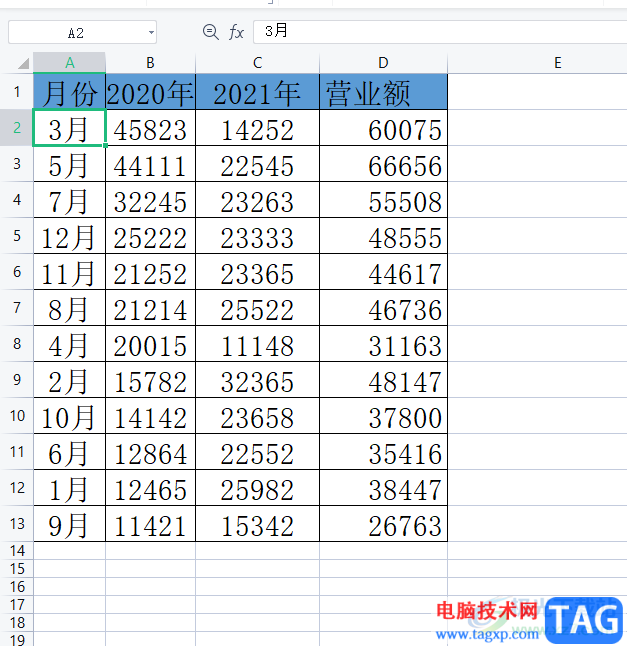Viewport: 627px width, 646px height.
Task: Select cell containing 55508
Action: tap(383, 200)
